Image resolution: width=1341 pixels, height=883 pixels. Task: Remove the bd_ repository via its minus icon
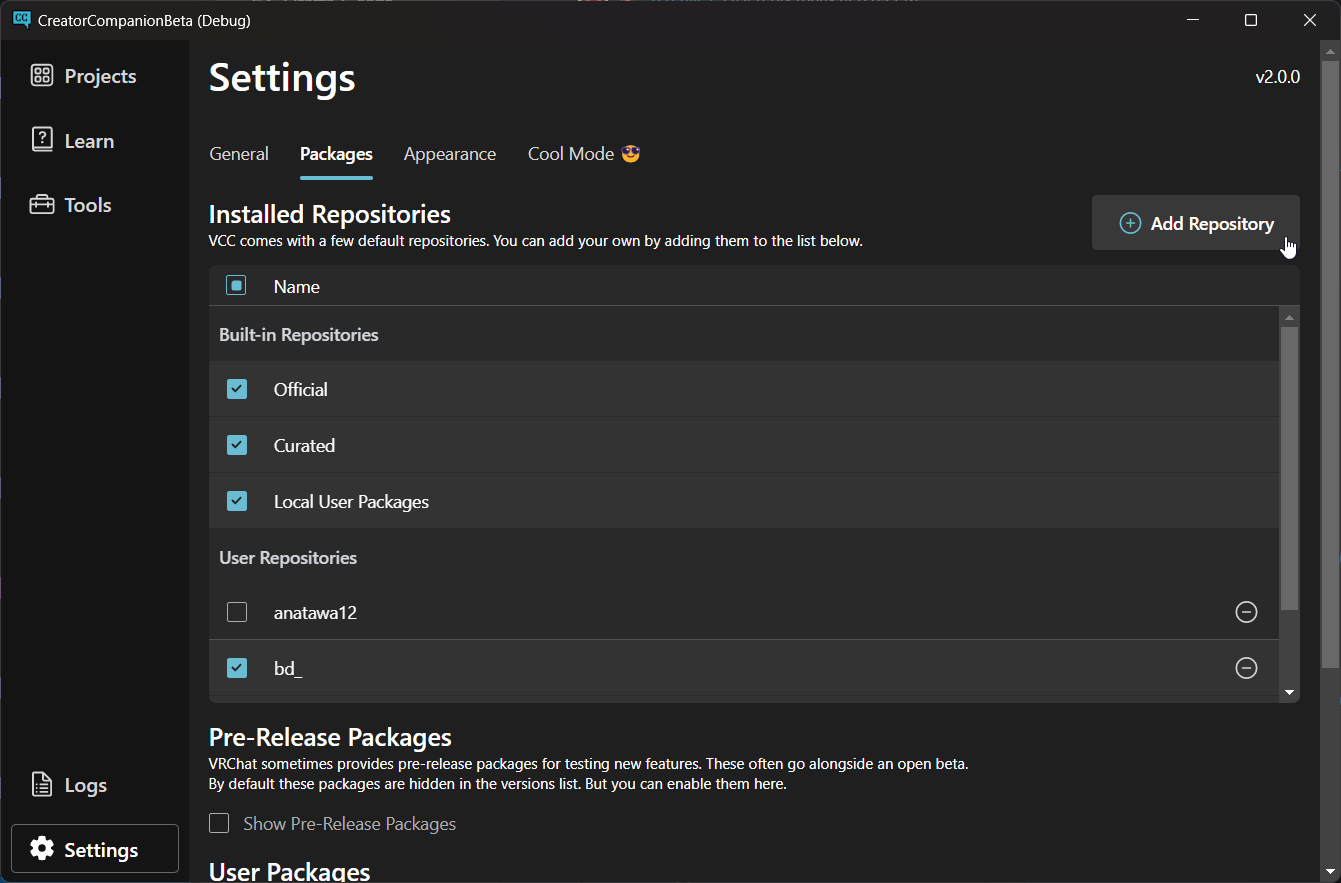1246,668
